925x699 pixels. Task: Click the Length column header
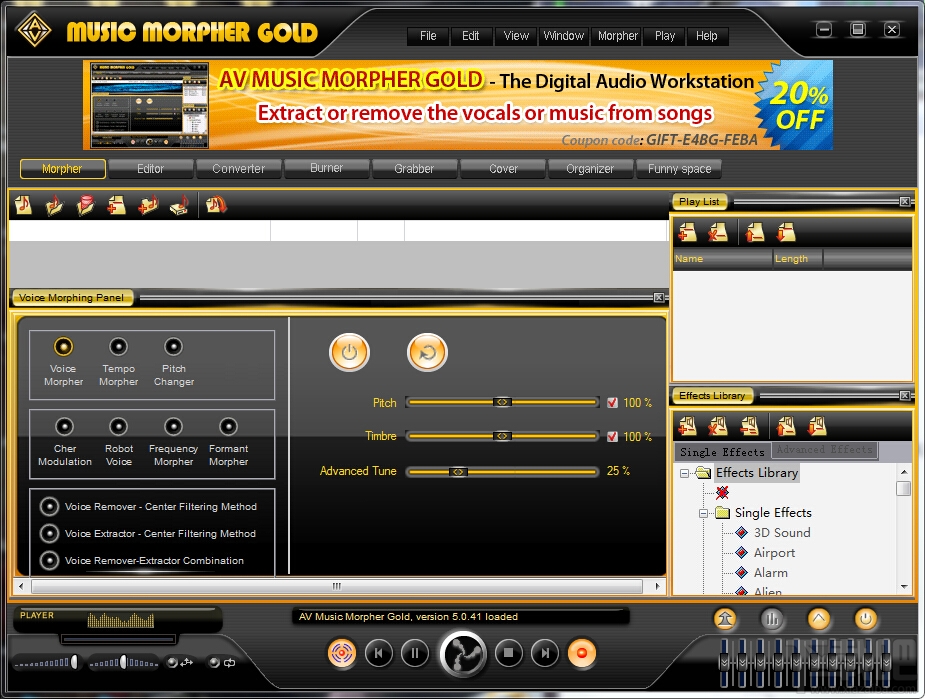coord(798,258)
